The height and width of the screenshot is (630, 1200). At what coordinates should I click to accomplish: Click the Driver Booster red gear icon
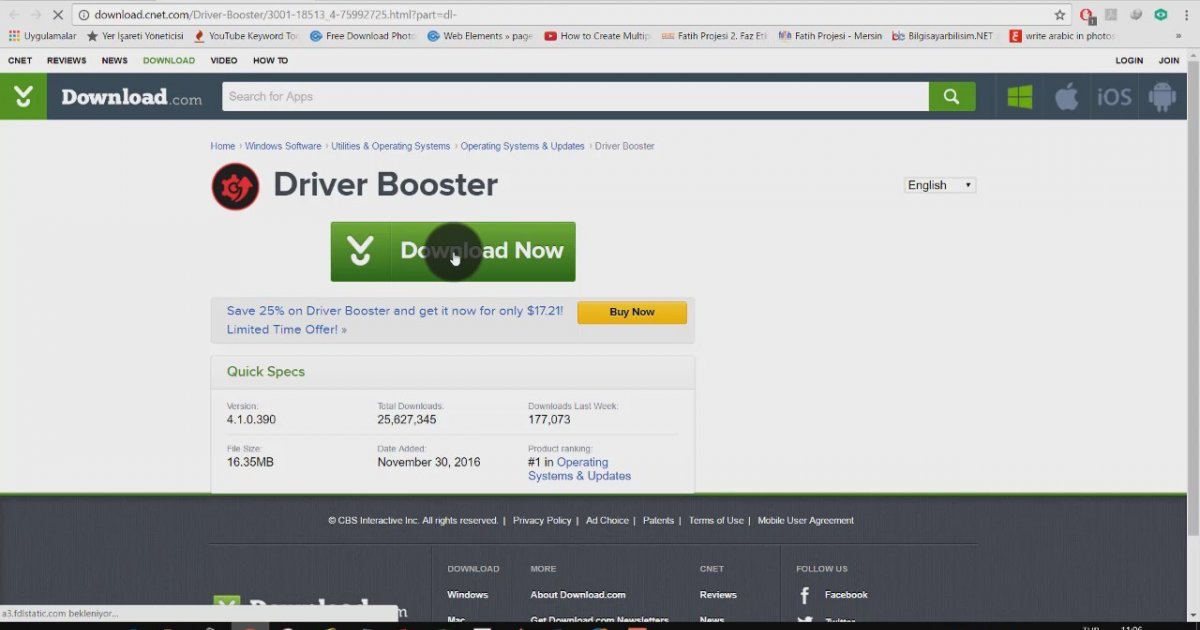tap(235, 186)
